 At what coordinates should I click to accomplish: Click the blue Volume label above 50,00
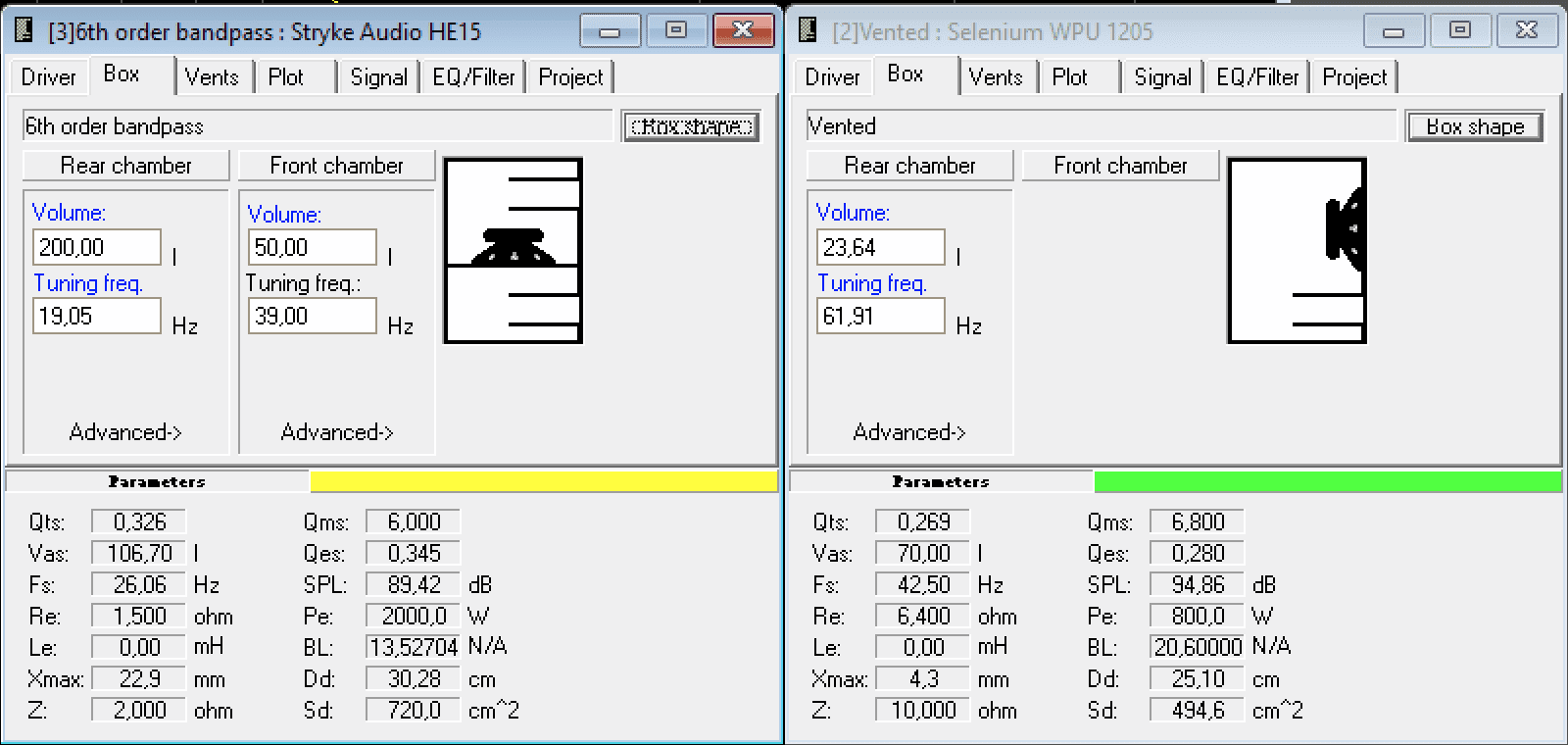tap(284, 215)
